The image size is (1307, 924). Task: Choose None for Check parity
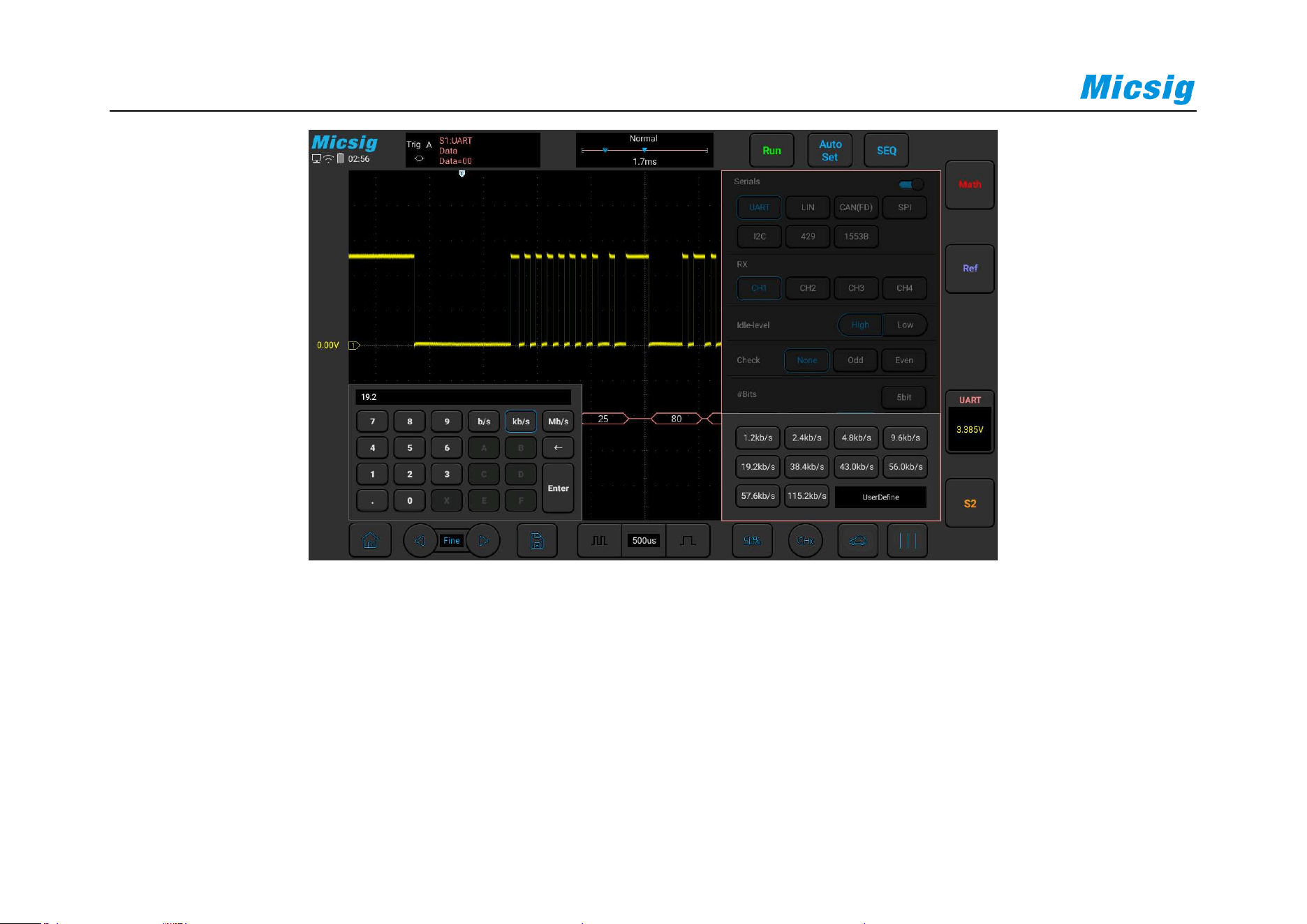pos(807,360)
